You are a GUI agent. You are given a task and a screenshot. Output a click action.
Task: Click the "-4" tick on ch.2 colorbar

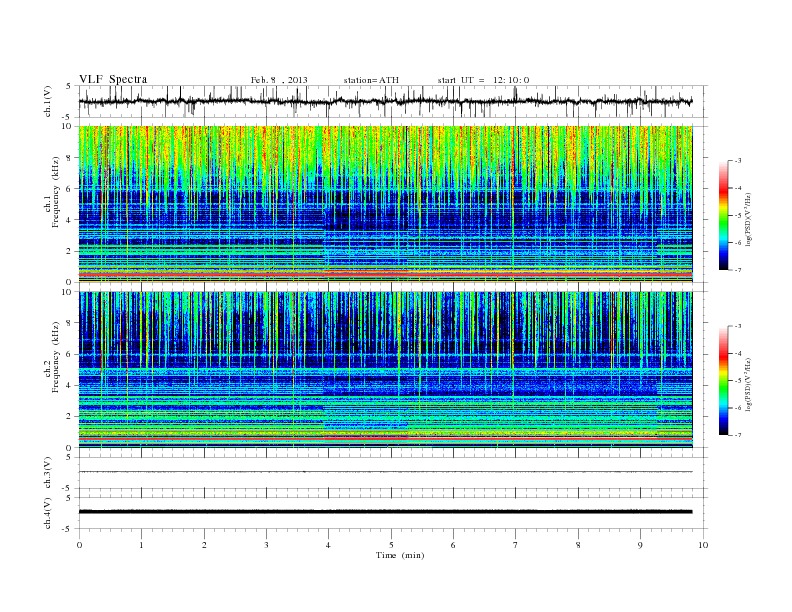pyautogui.click(x=737, y=353)
